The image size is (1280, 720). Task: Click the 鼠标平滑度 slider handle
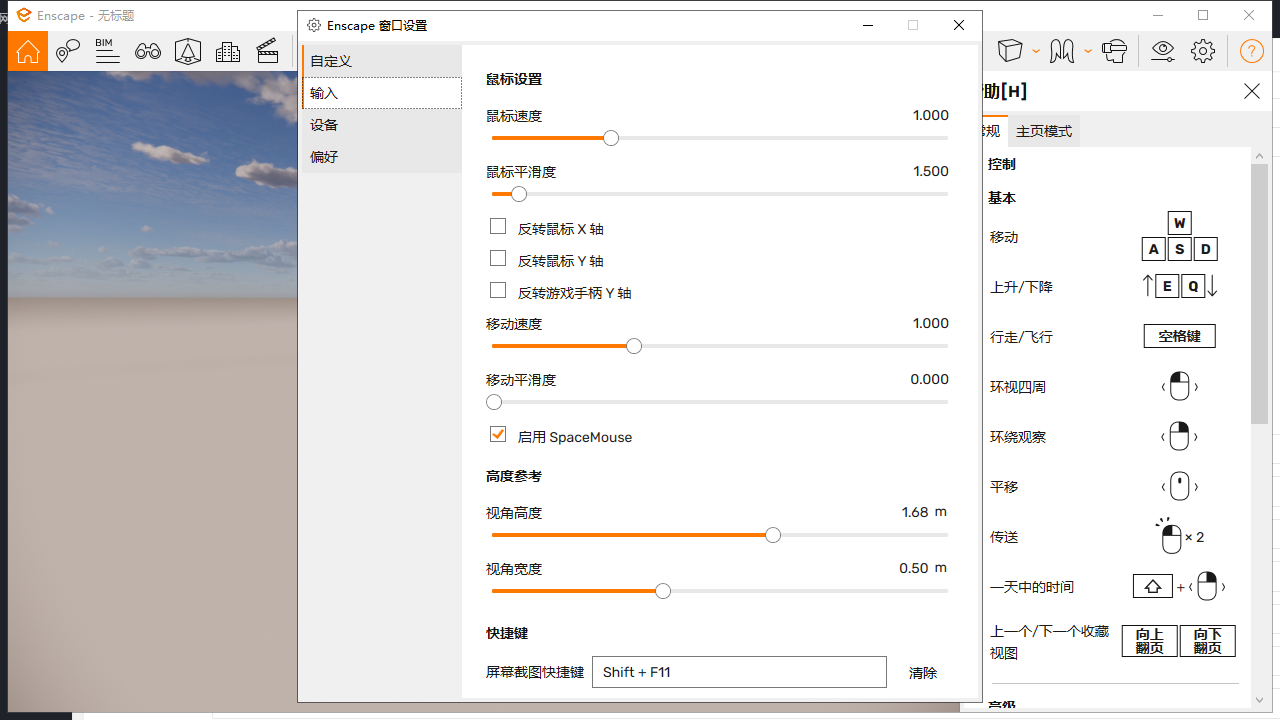(x=518, y=194)
